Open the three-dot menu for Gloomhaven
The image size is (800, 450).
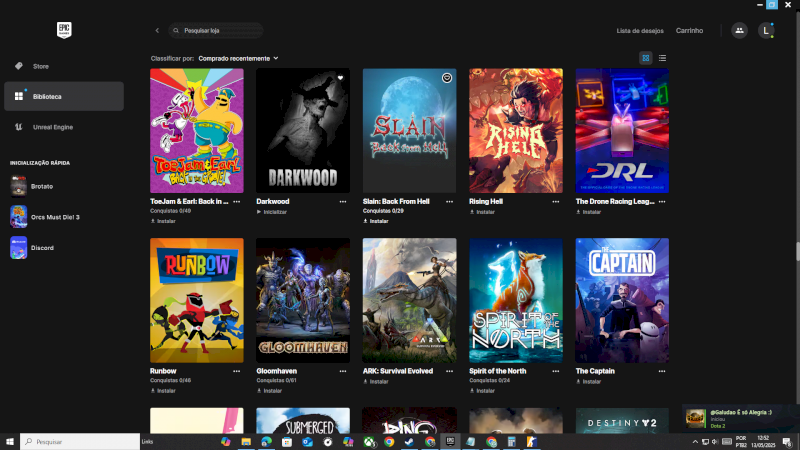[343, 370]
